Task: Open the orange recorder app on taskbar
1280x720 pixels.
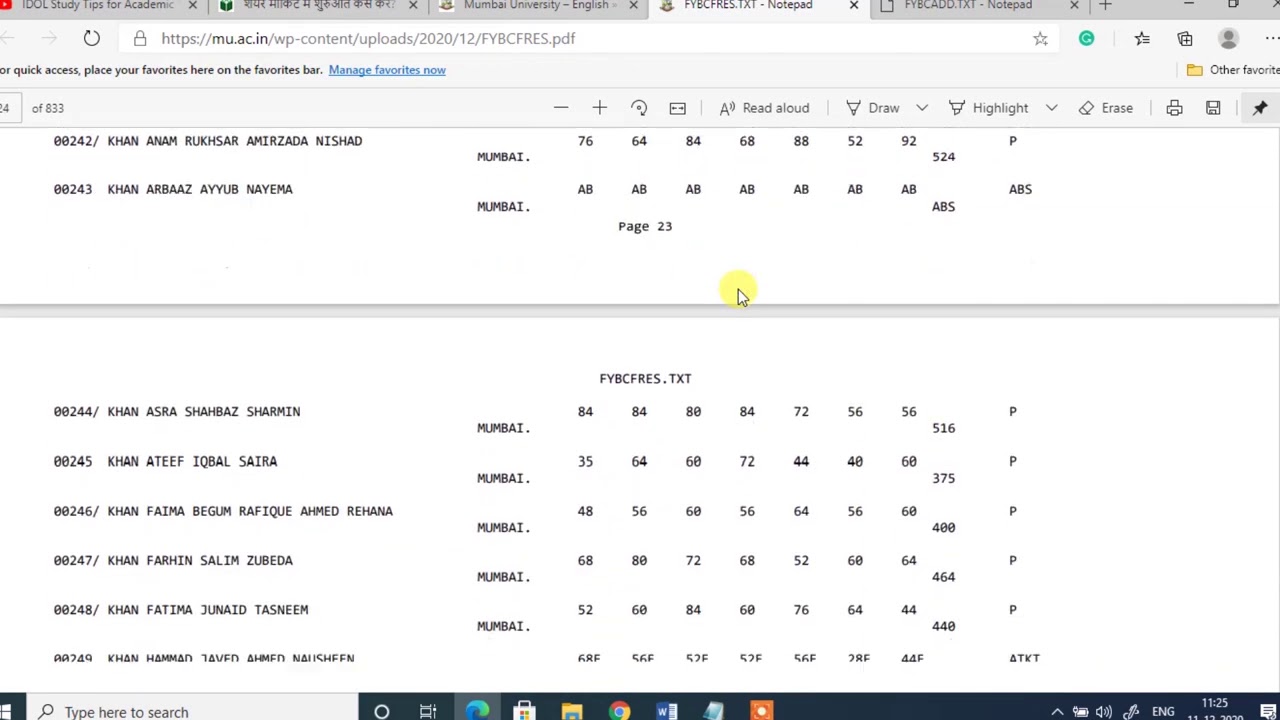Action: click(x=762, y=711)
